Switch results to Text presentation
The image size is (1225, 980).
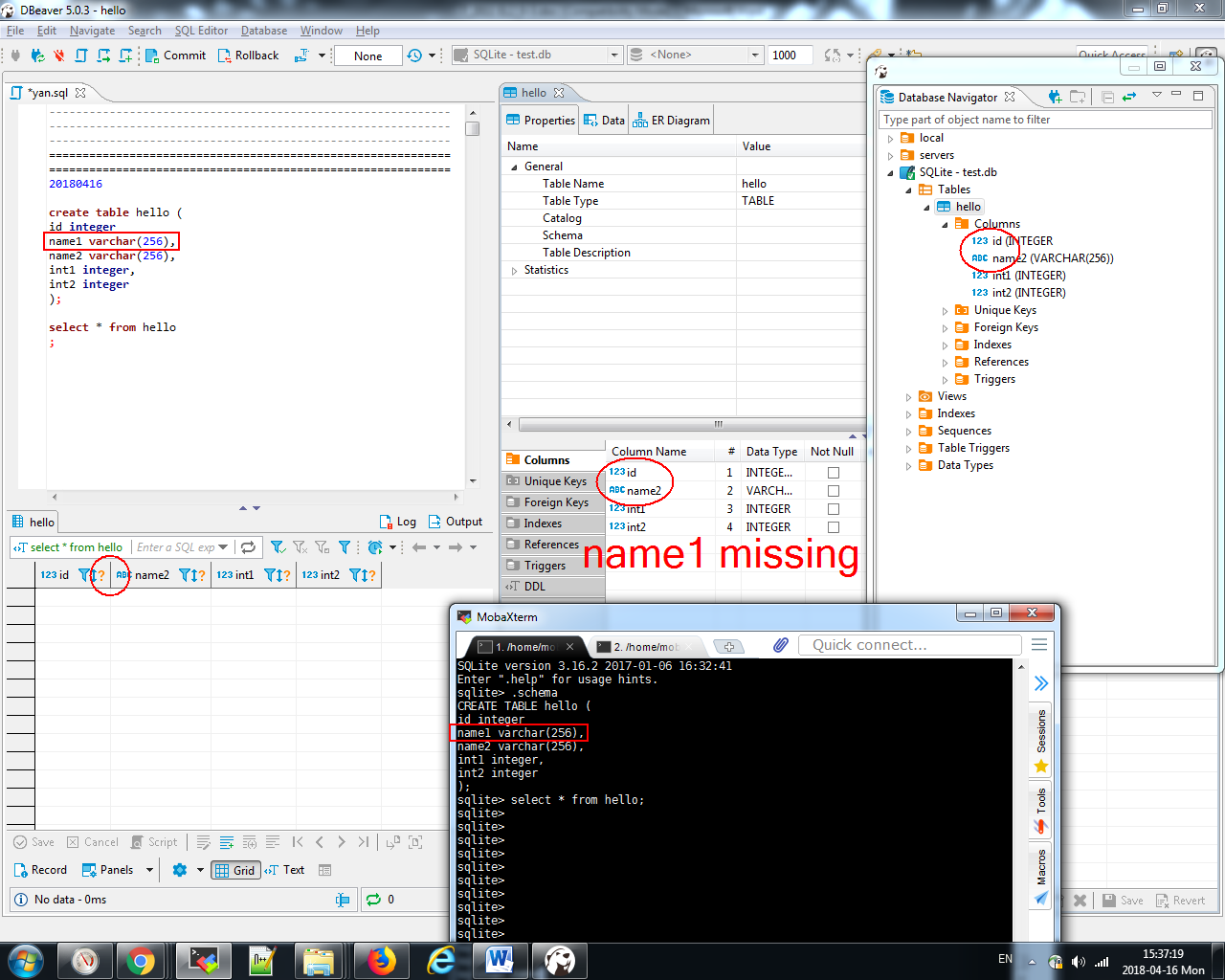284,870
